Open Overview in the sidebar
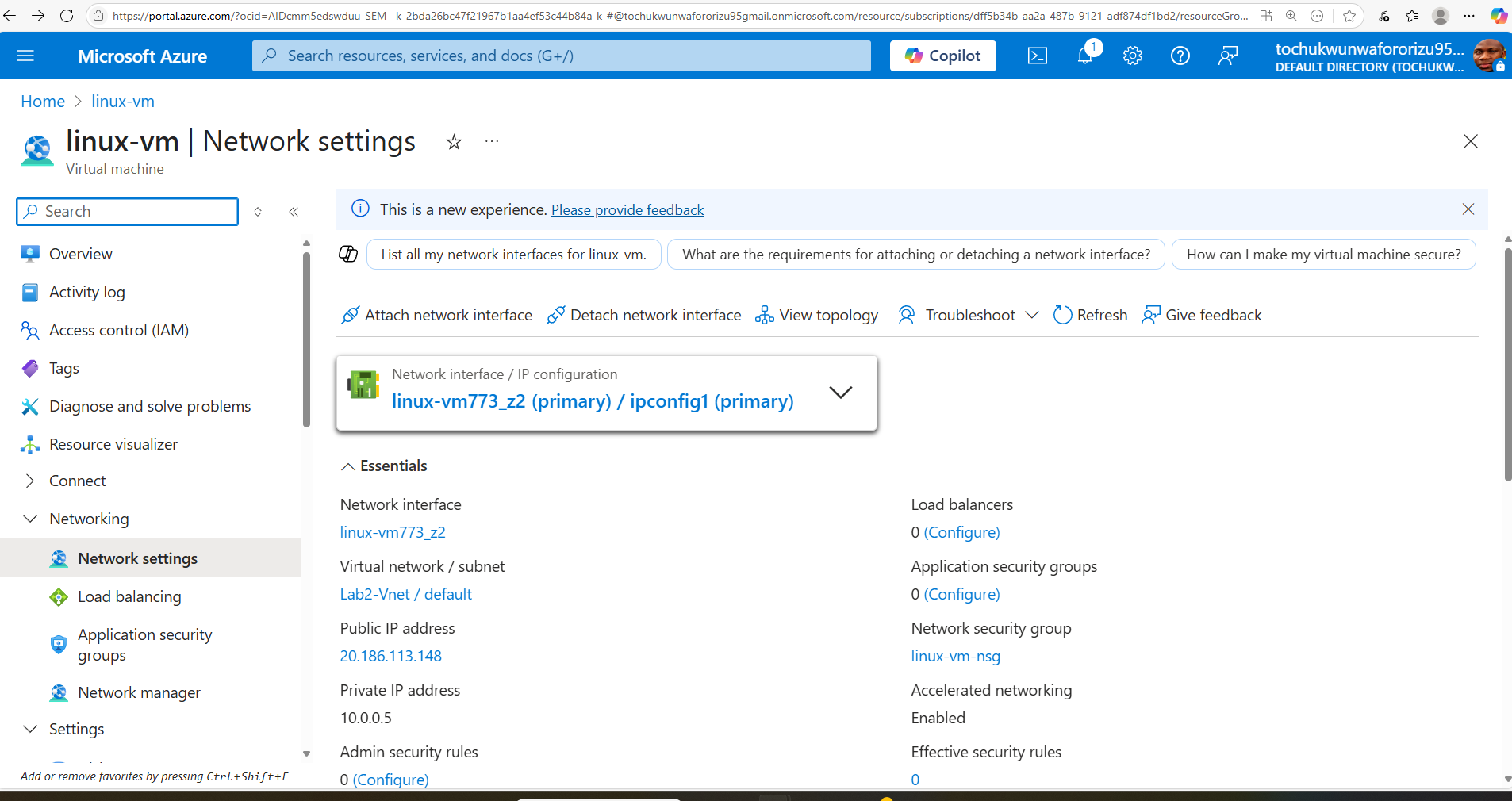 click(80, 254)
